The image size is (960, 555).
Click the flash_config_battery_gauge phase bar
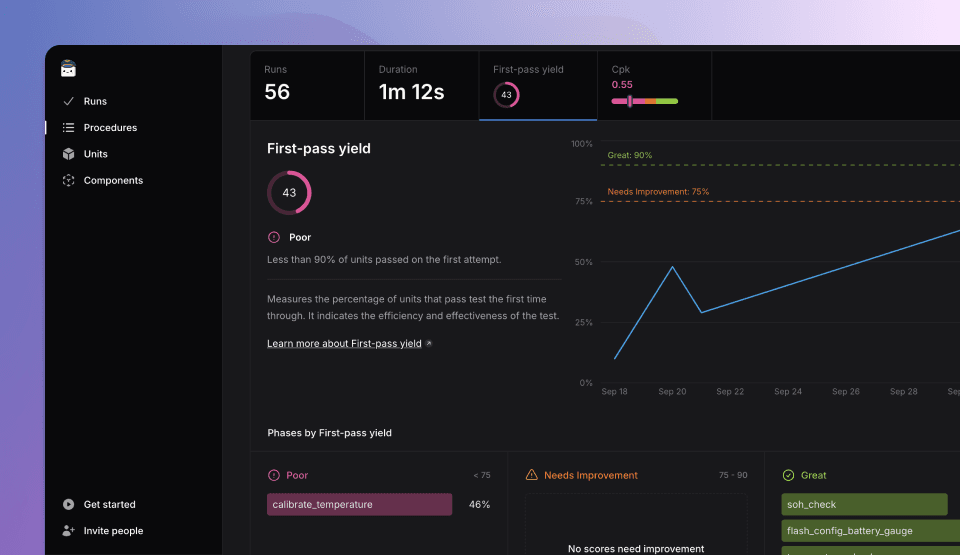click(864, 531)
